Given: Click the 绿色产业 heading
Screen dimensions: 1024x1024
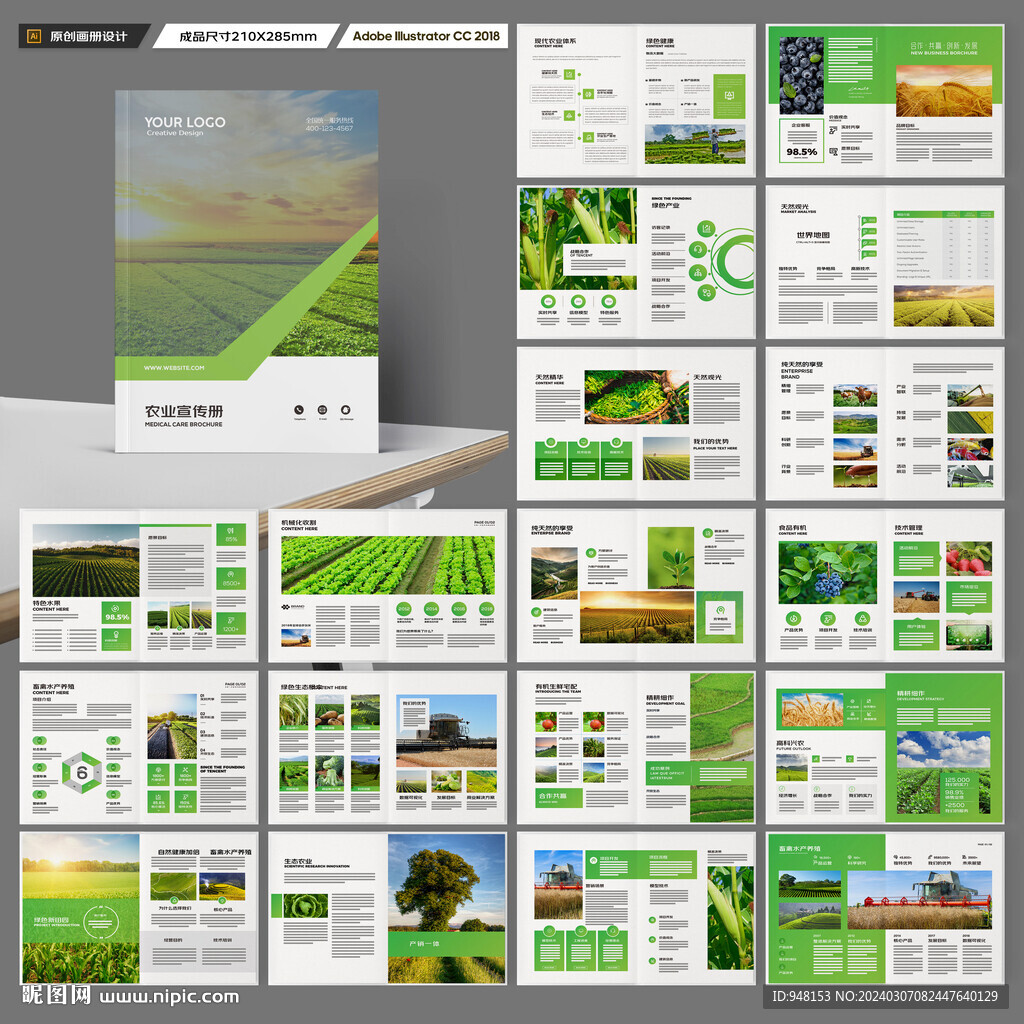Looking at the screenshot, I should (665, 205).
